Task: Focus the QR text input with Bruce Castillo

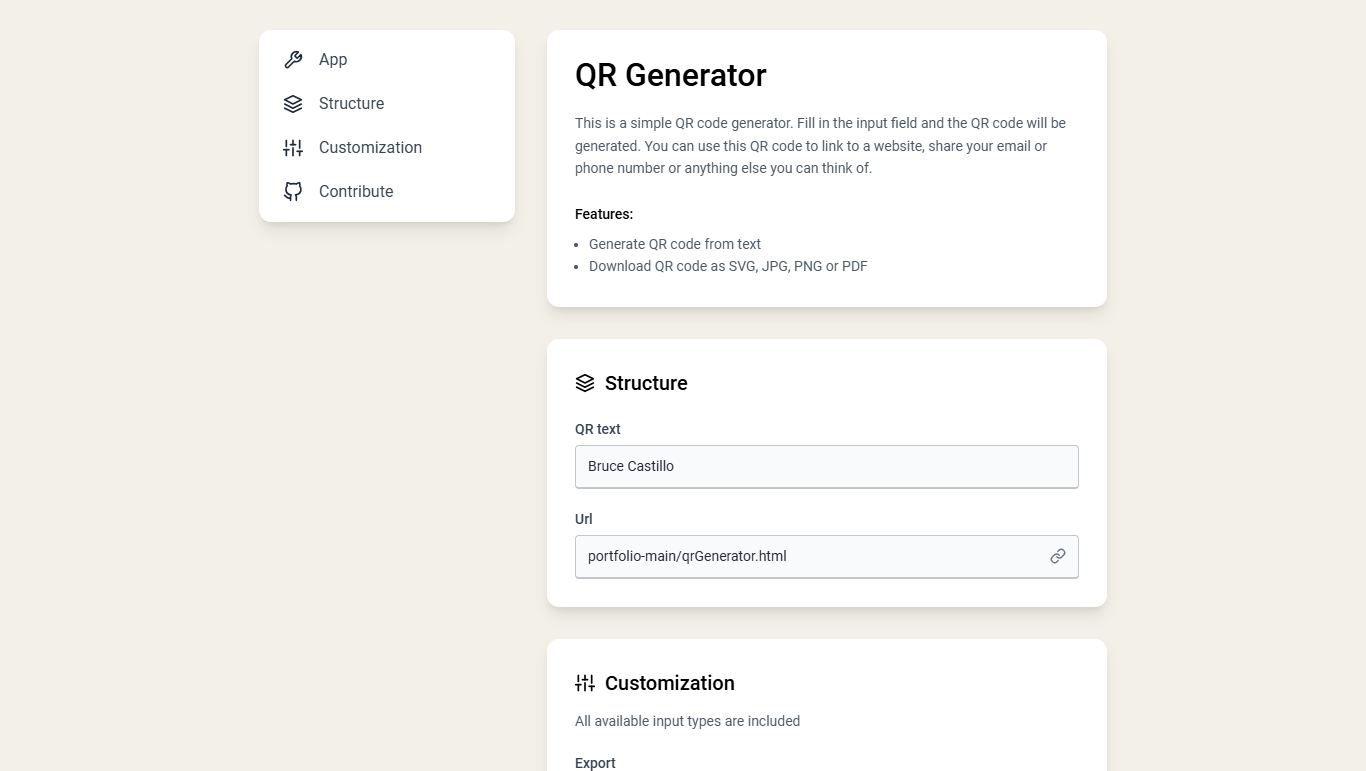Action: pos(826,467)
